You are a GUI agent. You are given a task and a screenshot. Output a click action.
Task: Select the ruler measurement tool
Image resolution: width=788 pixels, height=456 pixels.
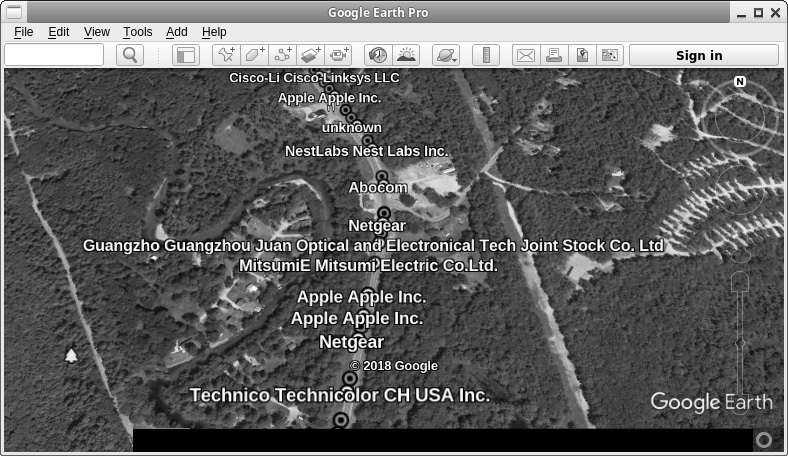484,55
